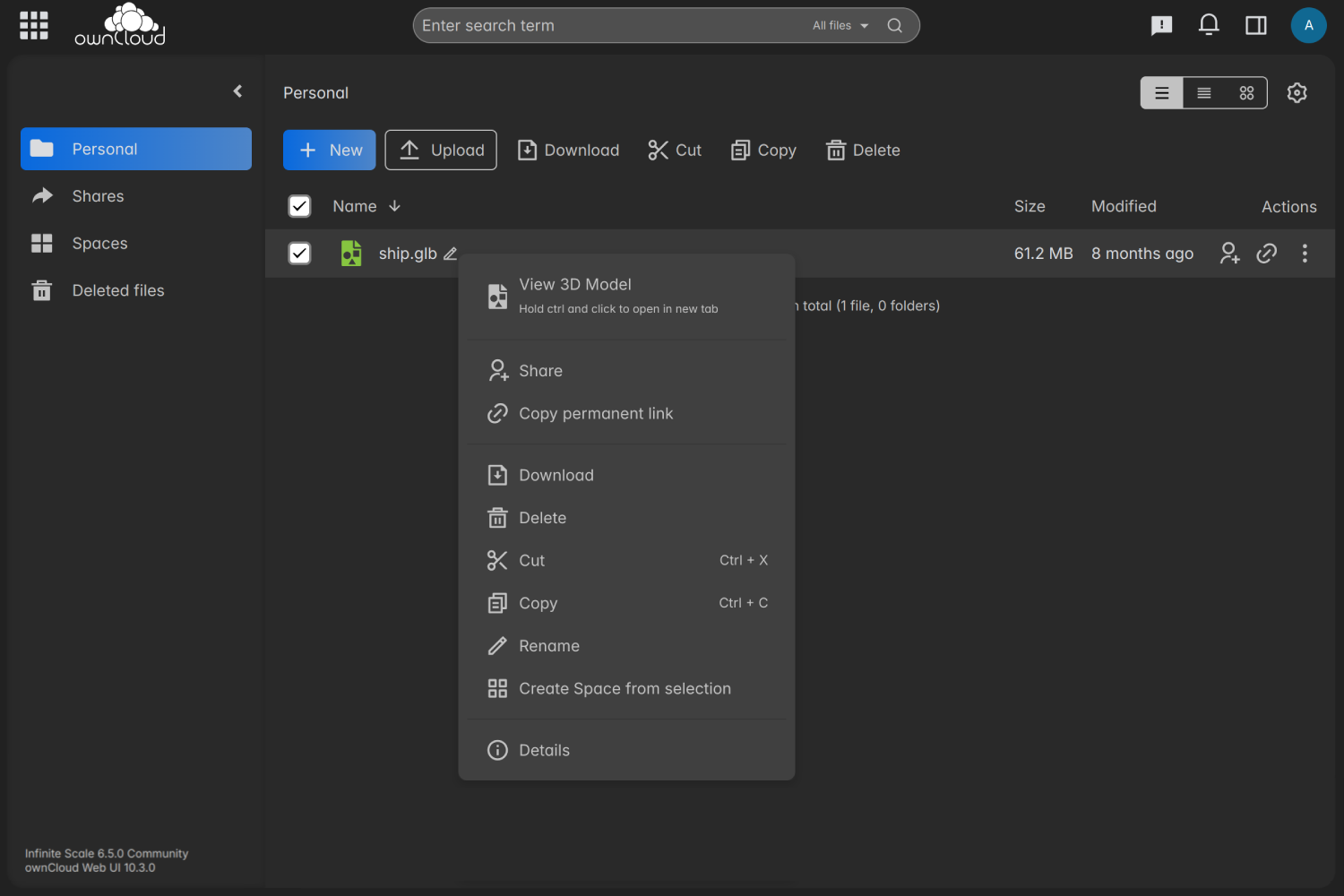Screen dimensions: 1344x896
Task: Click '8 months ago' modified value
Action: 1142,254
